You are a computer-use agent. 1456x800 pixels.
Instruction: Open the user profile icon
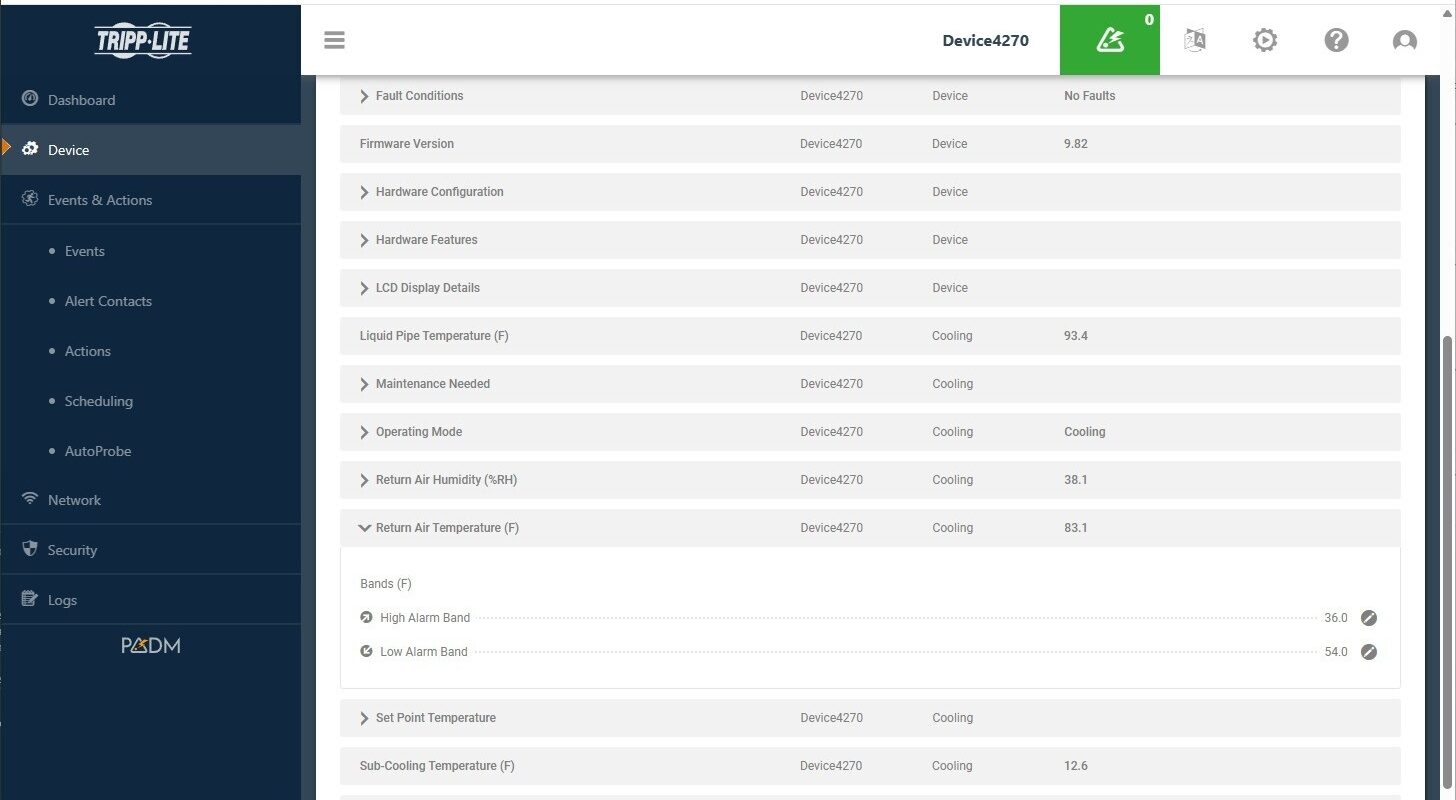1404,40
